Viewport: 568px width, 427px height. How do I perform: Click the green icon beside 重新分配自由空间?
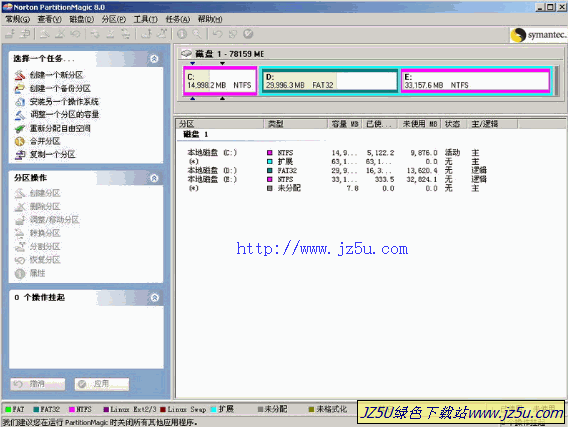coord(20,129)
